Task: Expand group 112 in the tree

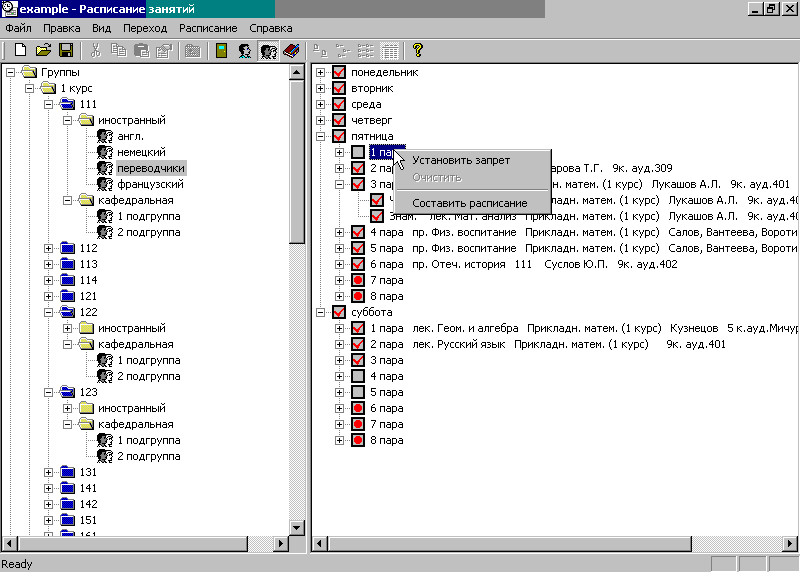Action: (x=49, y=248)
